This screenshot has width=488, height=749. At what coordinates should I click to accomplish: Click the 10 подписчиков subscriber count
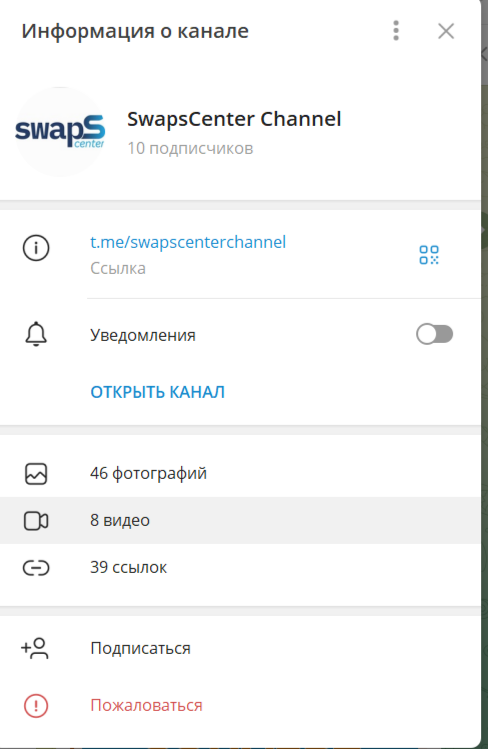coord(190,149)
